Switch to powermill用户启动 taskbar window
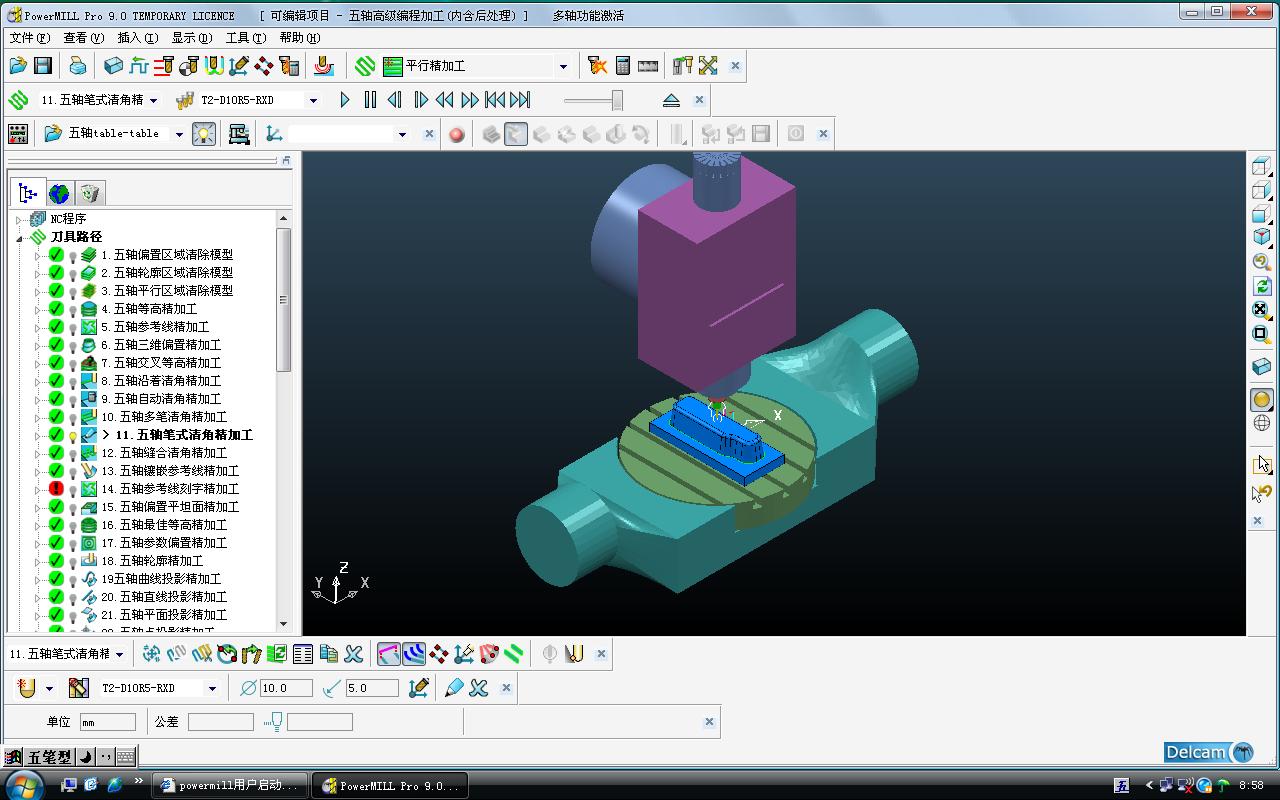Image resolution: width=1280 pixels, height=800 pixels. (230, 785)
